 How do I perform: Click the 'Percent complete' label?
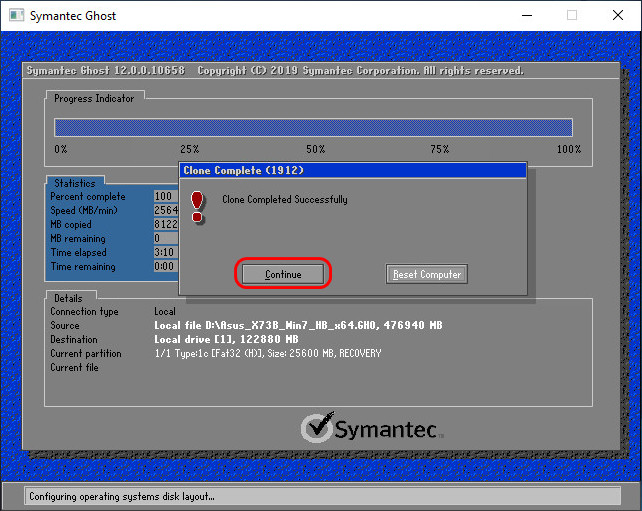point(88,197)
